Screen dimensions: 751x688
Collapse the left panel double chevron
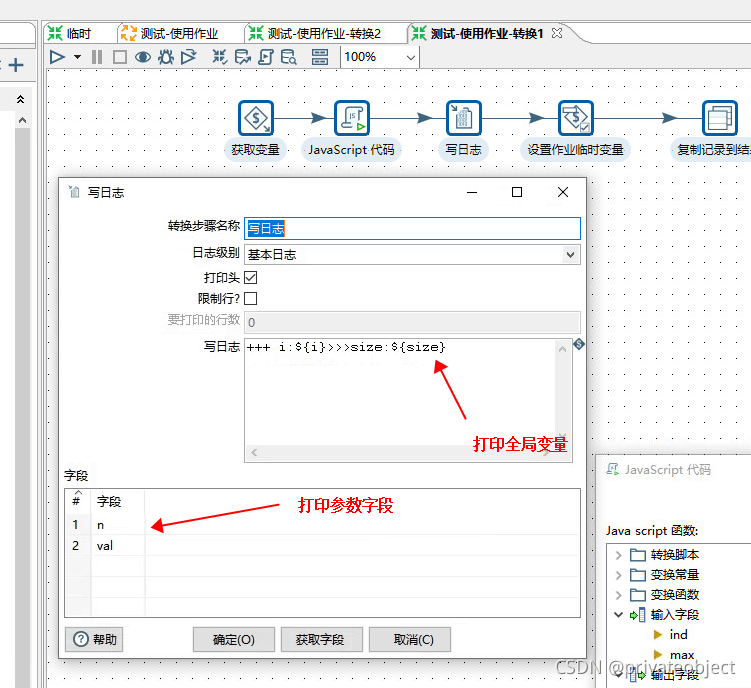point(20,99)
